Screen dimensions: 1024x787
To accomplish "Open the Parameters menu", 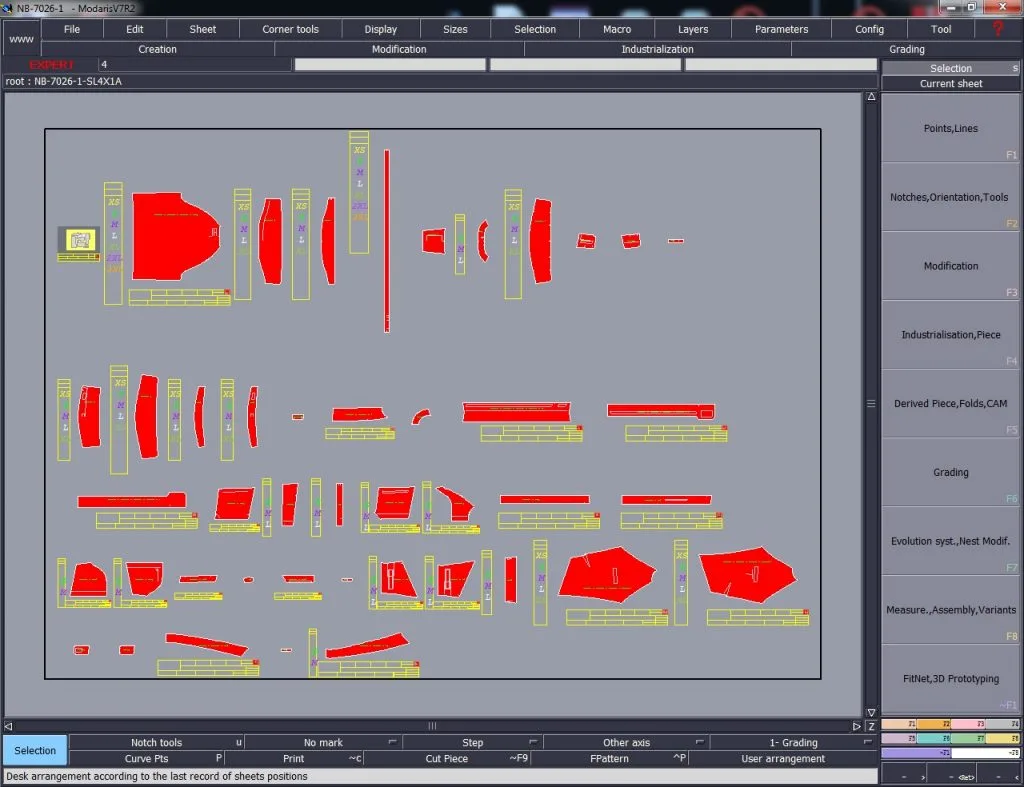I will [x=782, y=29].
